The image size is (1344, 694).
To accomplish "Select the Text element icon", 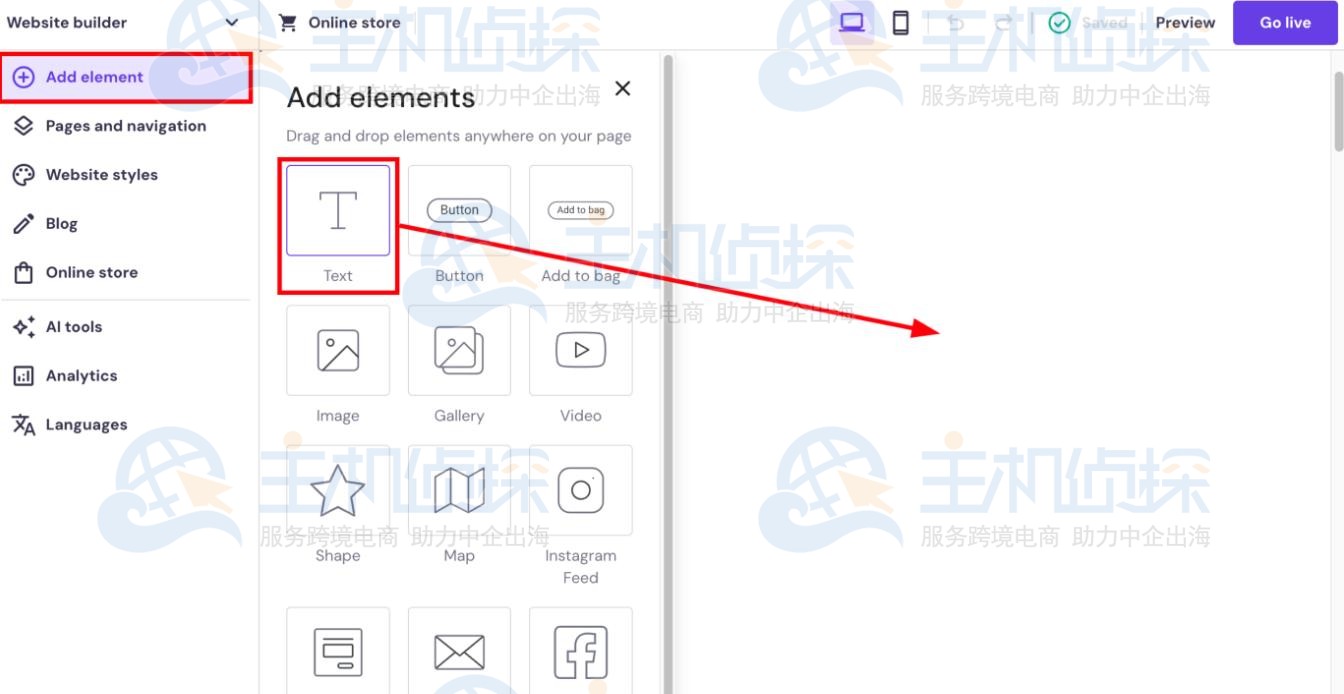I will [337, 210].
